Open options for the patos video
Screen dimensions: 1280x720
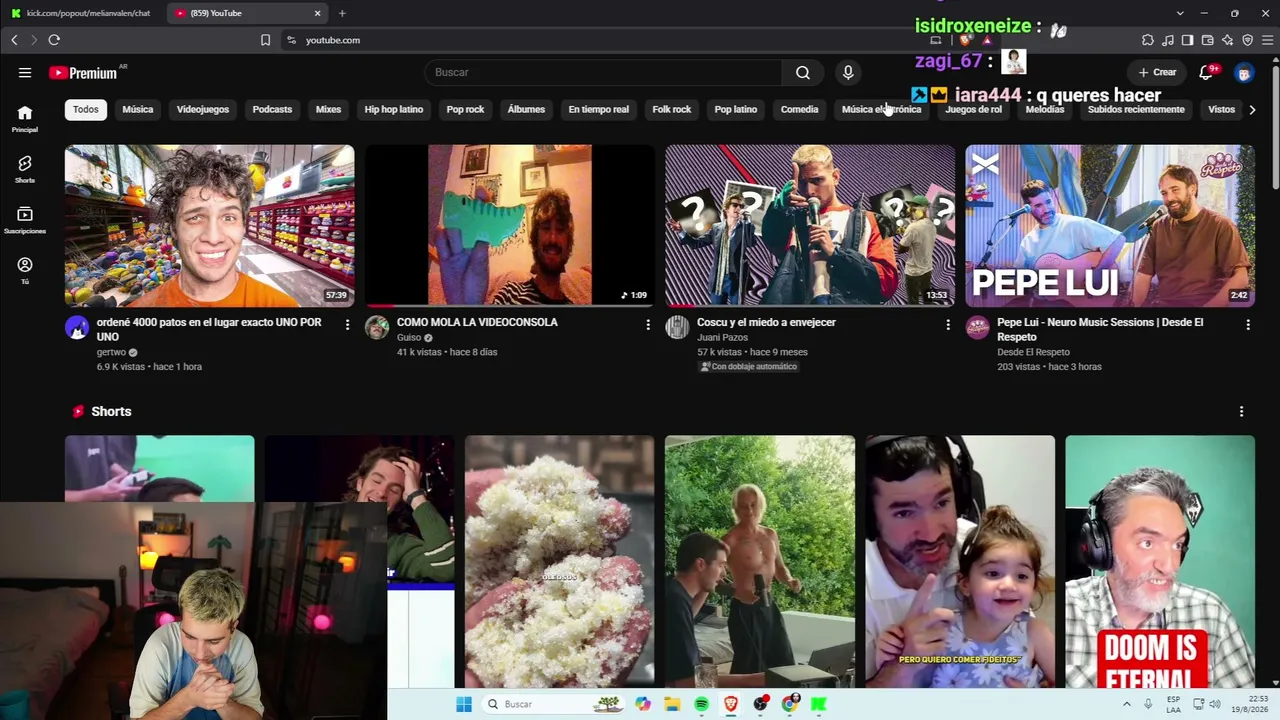coord(347,325)
